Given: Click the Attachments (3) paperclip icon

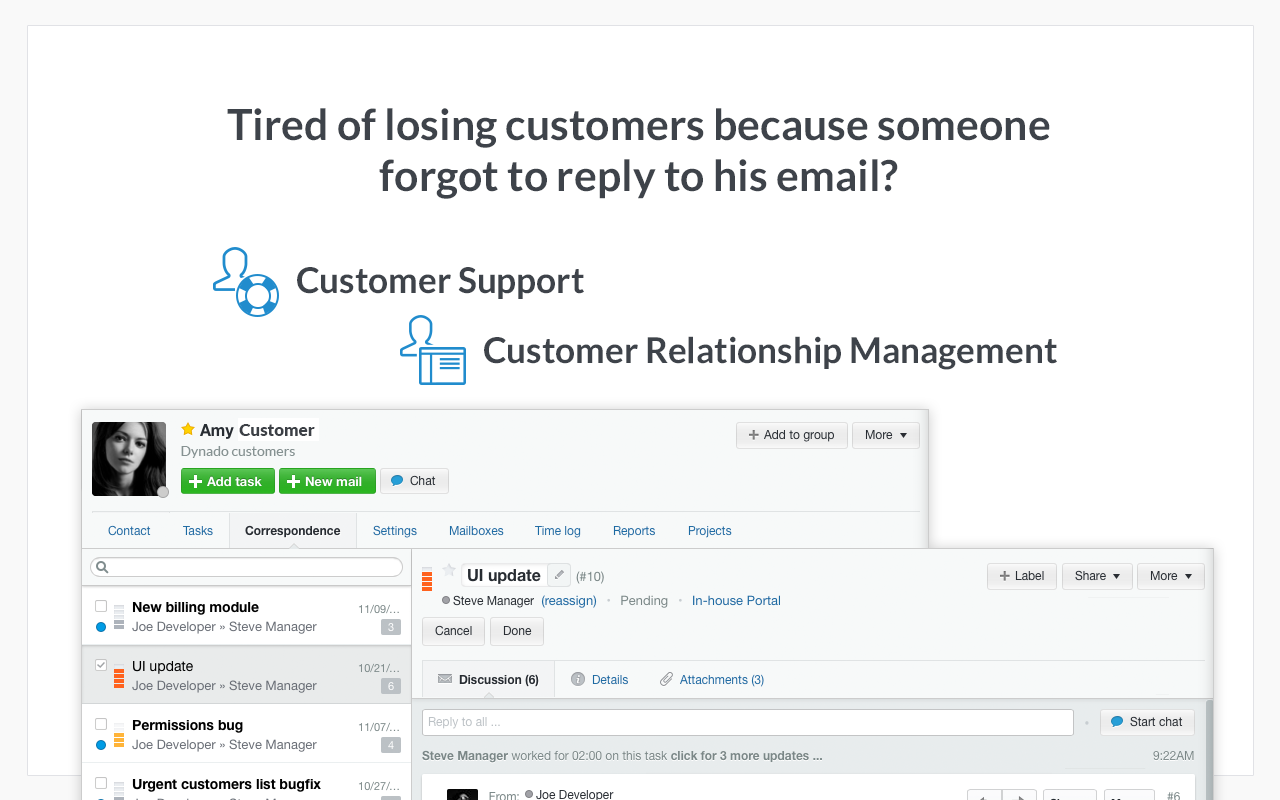Looking at the screenshot, I should point(666,680).
